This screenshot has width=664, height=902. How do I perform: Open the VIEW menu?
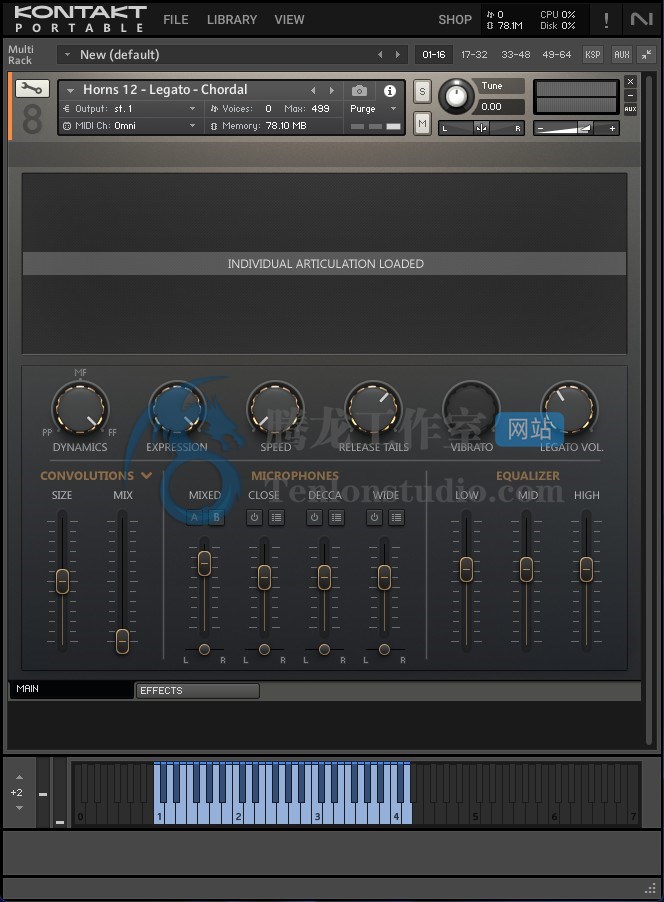(x=289, y=20)
